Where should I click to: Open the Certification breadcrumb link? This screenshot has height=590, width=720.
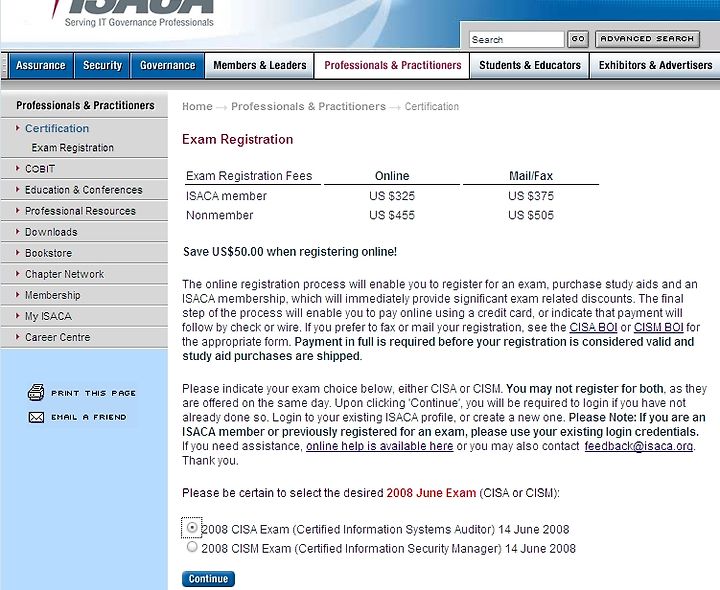coord(432,107)
